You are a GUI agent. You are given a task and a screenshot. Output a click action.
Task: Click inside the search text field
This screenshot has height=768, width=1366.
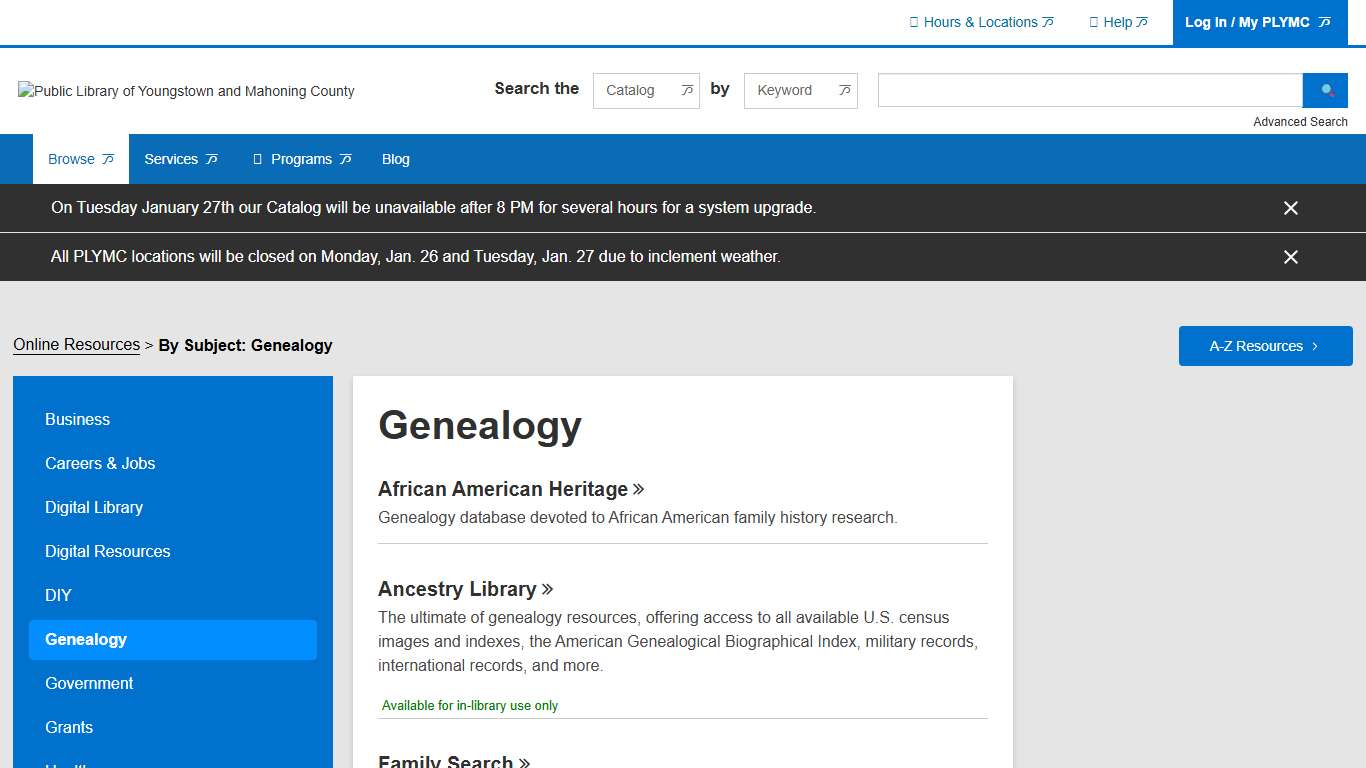1088,90
